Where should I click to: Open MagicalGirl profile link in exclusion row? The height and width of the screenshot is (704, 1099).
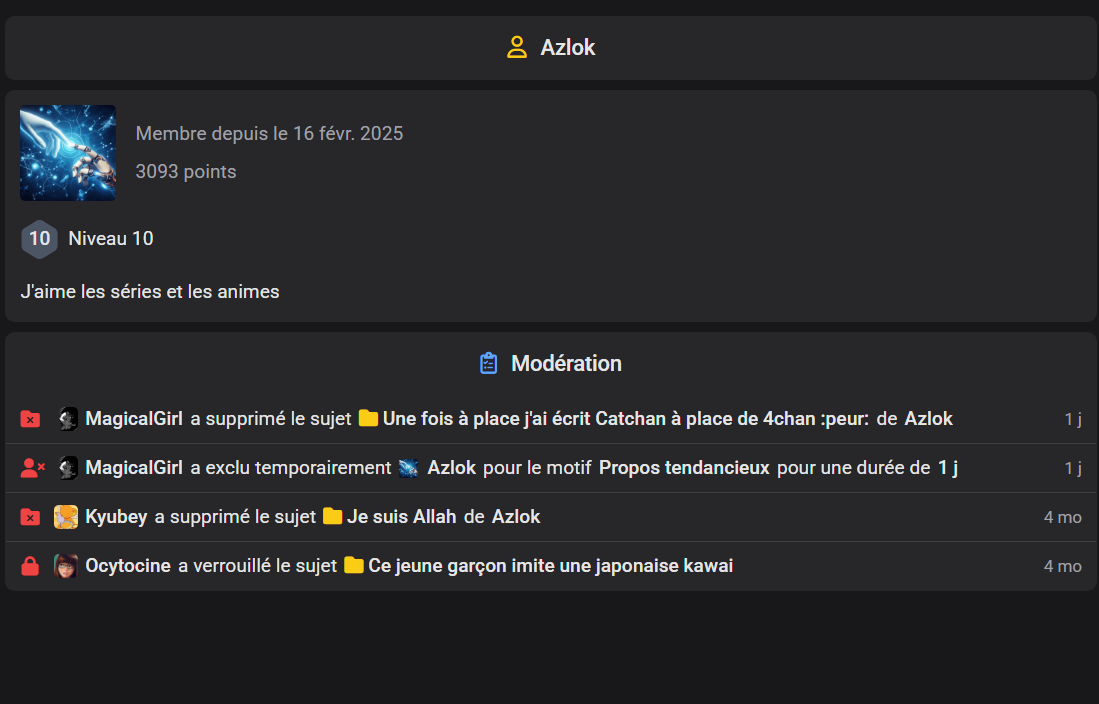click(x=134, y=468)
